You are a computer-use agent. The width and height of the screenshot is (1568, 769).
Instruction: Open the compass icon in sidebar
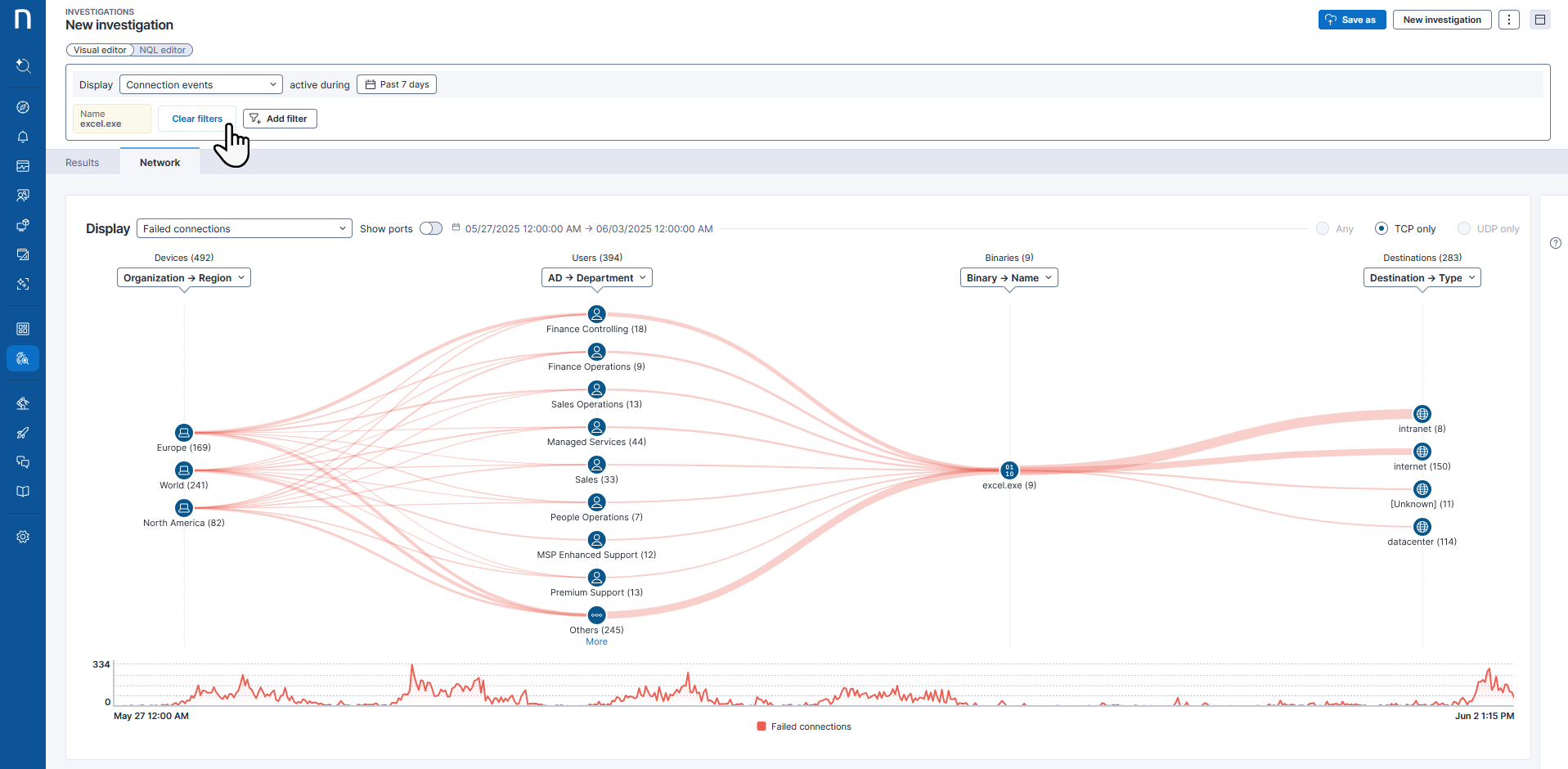pyautogui.click(x=23, y=107)
